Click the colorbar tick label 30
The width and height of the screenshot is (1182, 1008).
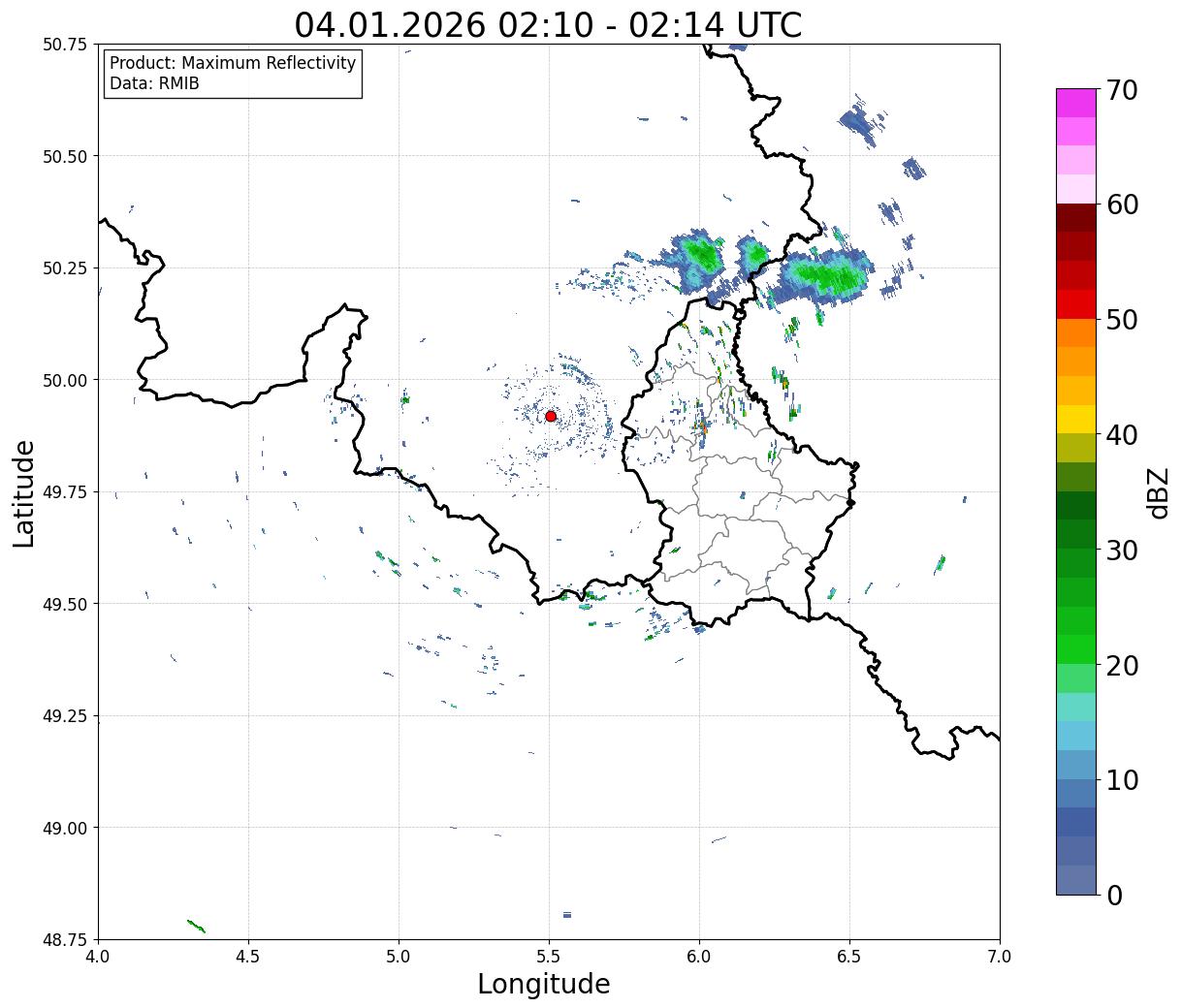pyautogui.click(x=1121, y=551)
